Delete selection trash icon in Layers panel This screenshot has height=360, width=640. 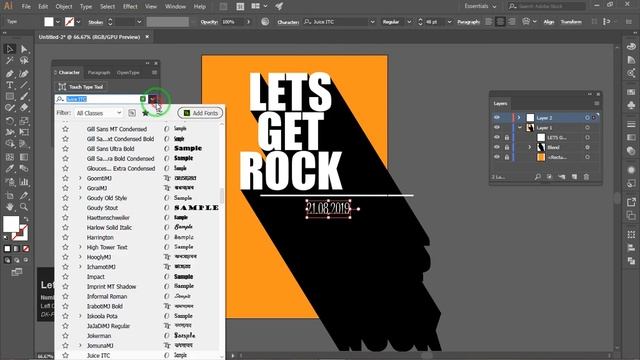pos(587,177)
